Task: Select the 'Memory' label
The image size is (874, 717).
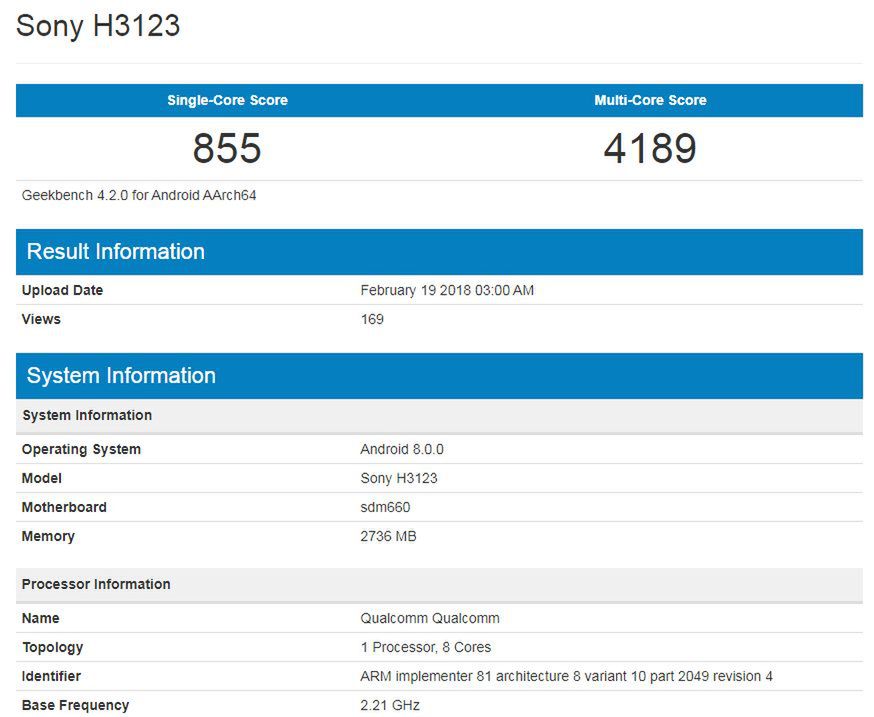Action: click(48, 536)
